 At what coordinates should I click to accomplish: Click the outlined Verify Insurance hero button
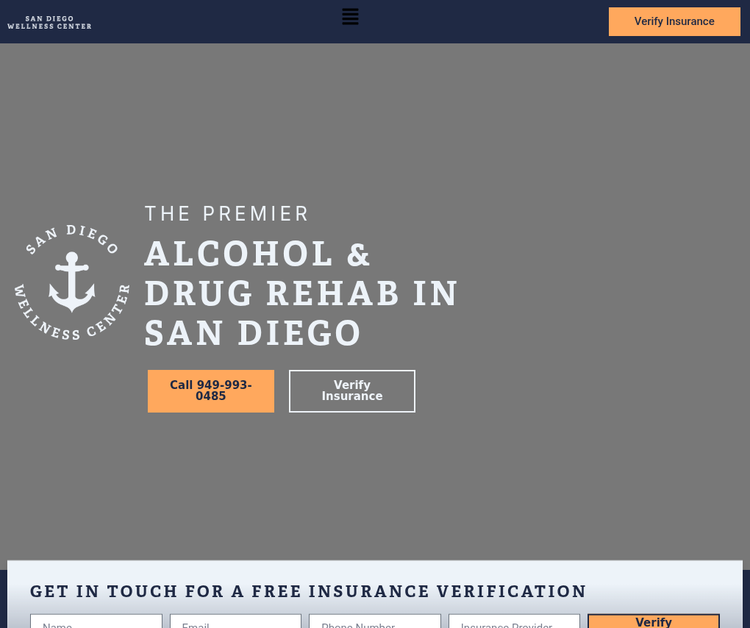[352, 391]
